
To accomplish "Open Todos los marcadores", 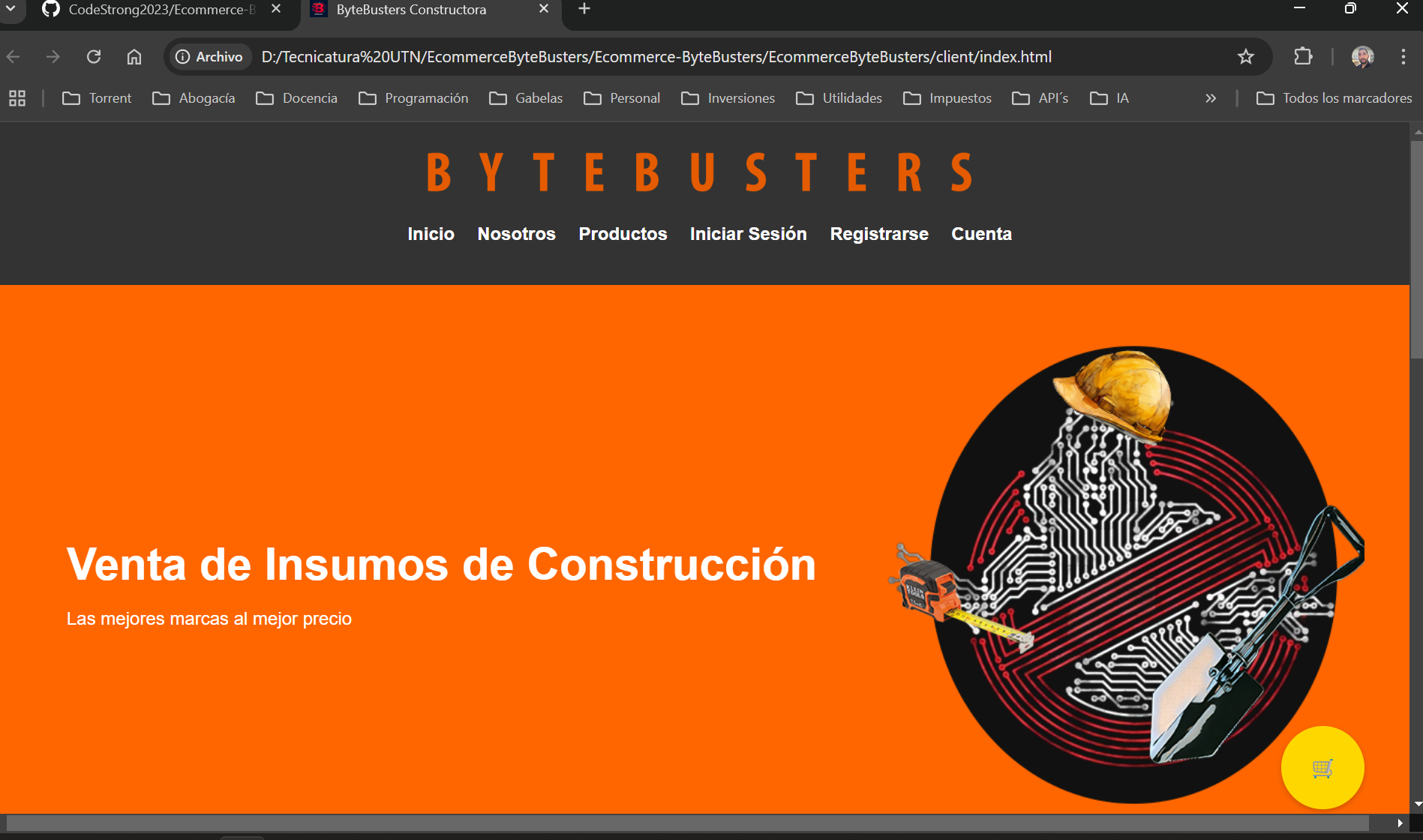I will (x=1334, y=97).
